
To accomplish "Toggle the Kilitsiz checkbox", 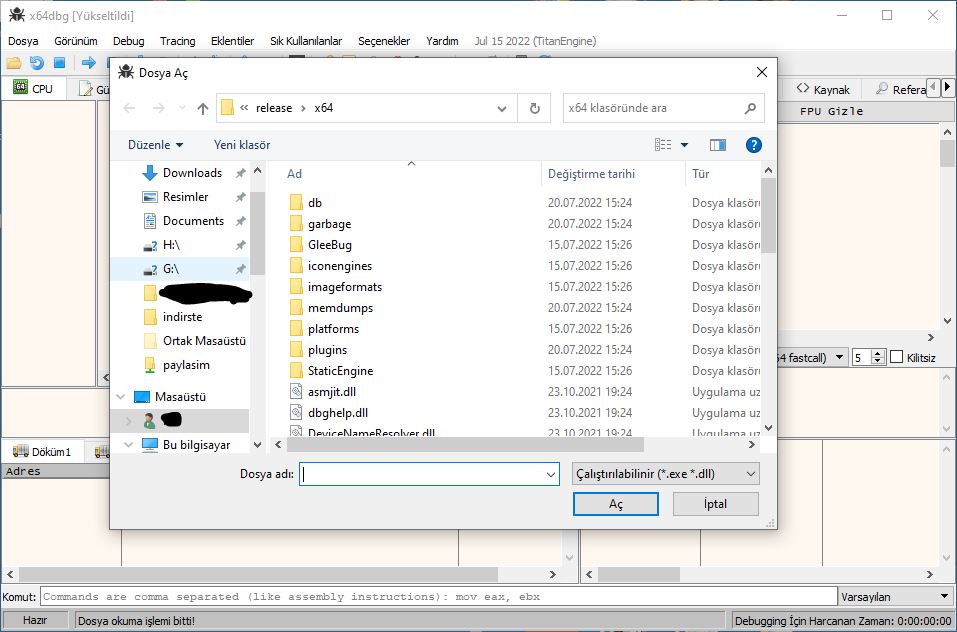I will (897, 357).
